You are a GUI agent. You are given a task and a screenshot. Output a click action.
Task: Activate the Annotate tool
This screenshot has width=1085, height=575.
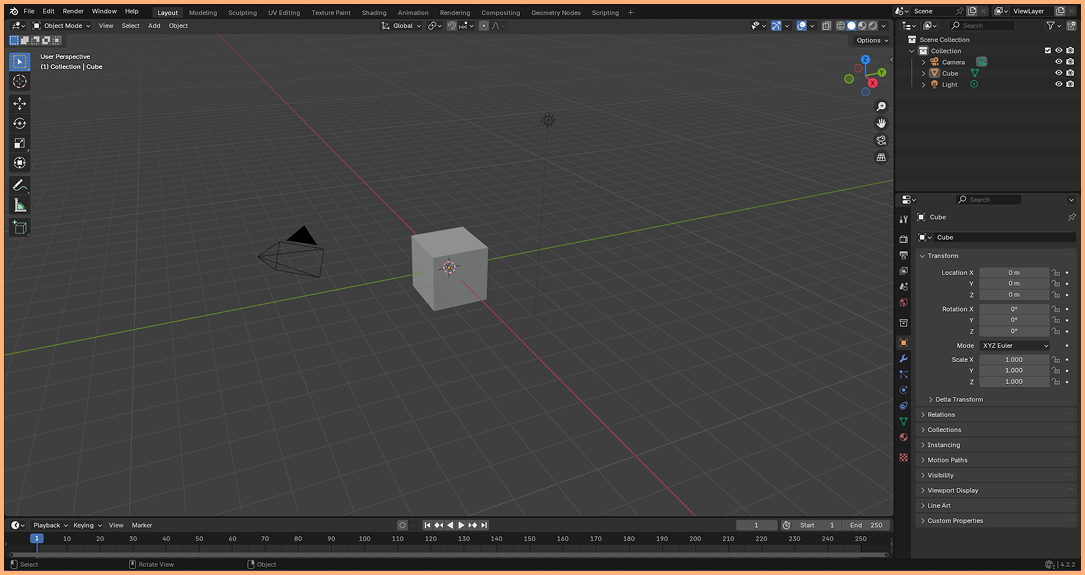click(19, 185)
